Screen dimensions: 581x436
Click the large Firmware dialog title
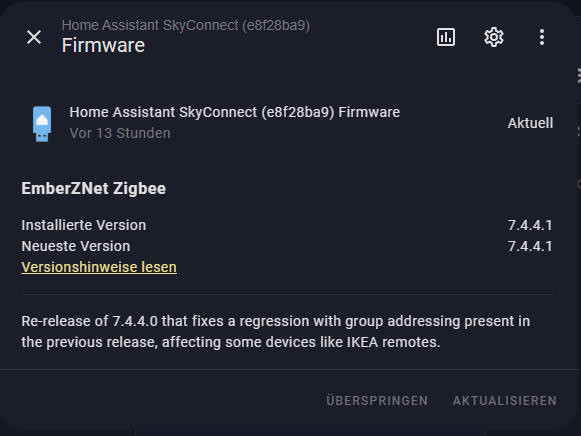(103, 46)
